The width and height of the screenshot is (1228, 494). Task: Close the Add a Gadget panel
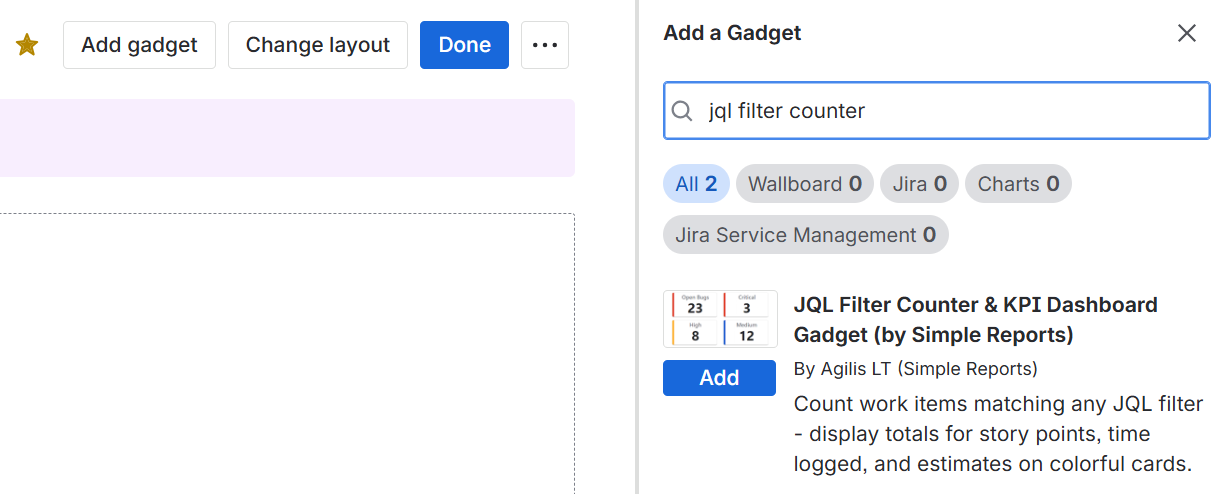(1187, 33)
